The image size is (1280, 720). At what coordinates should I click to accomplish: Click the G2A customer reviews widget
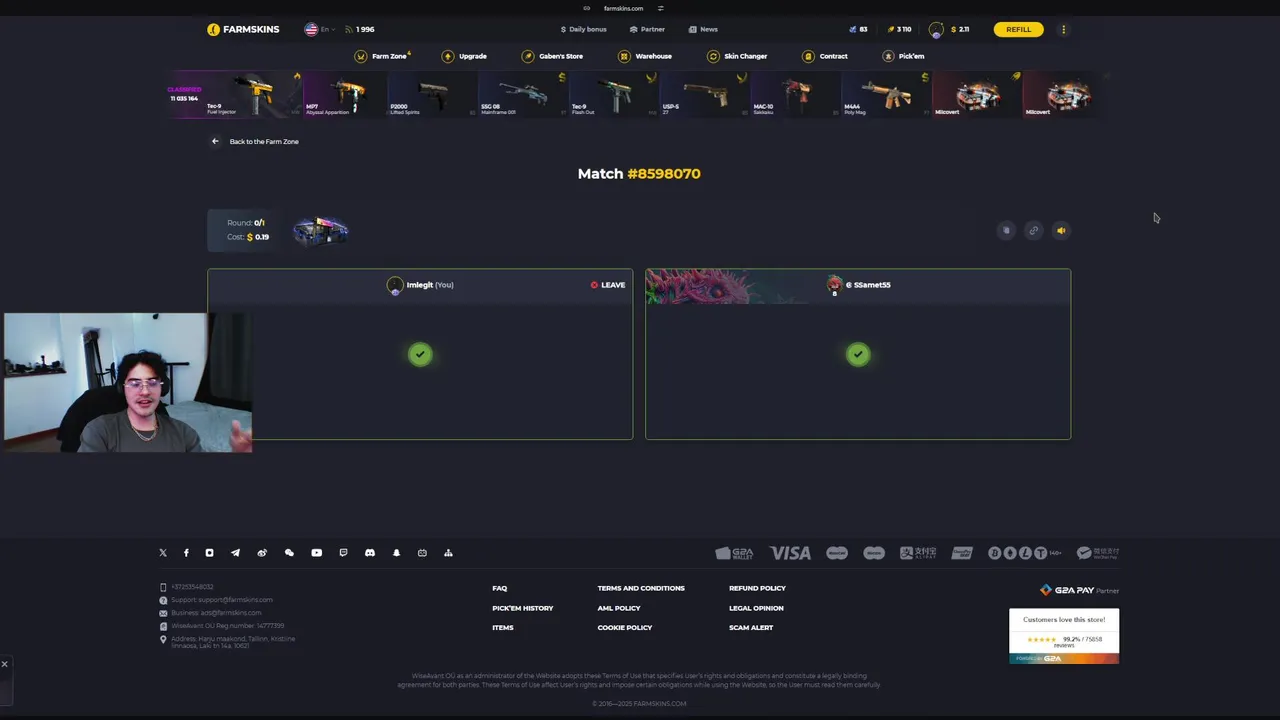point(1064,636)
